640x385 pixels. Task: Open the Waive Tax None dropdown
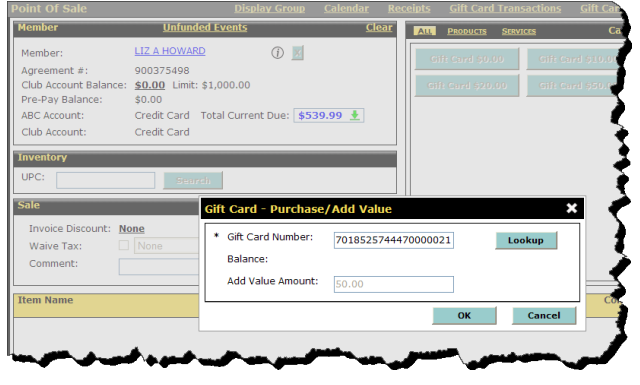(x=167, y=246)
